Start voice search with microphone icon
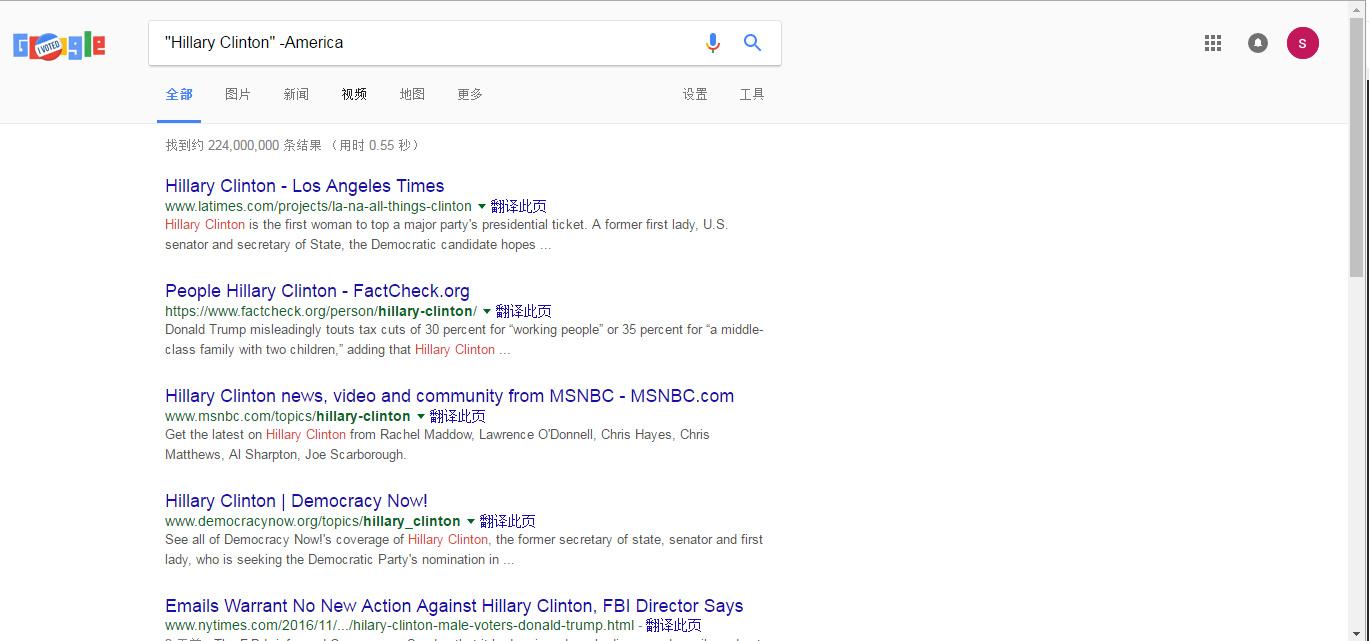 coord(712,43)
